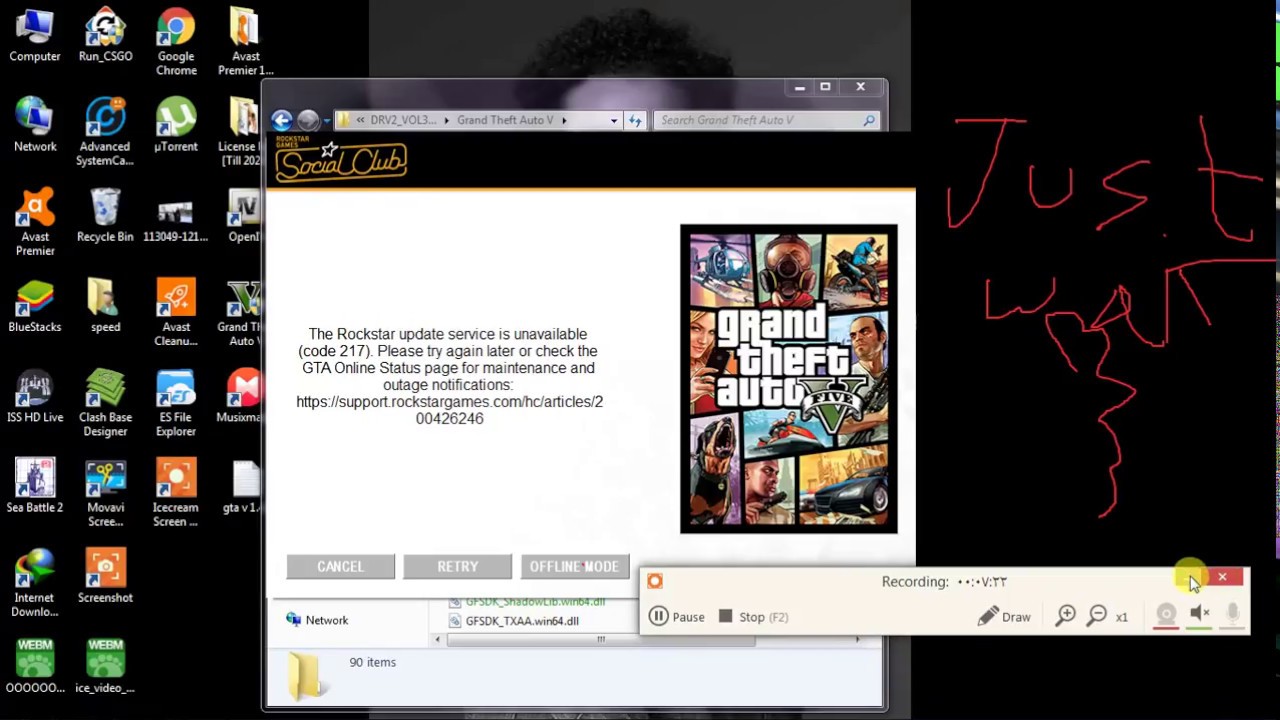
Task: Pause the screen recording
Action: click(677, 617)
